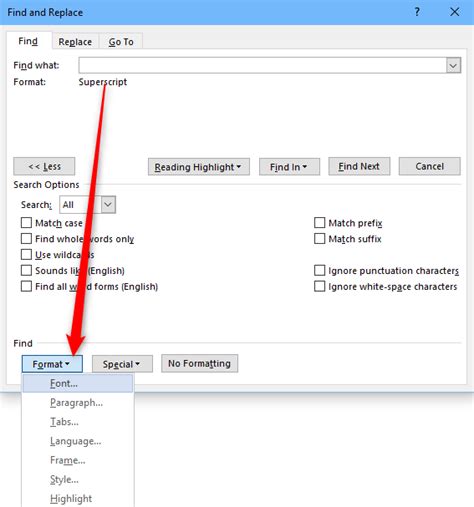474x507 pixels.
Task: Switch to the Go To tab
Action: (x=121, y=42)
